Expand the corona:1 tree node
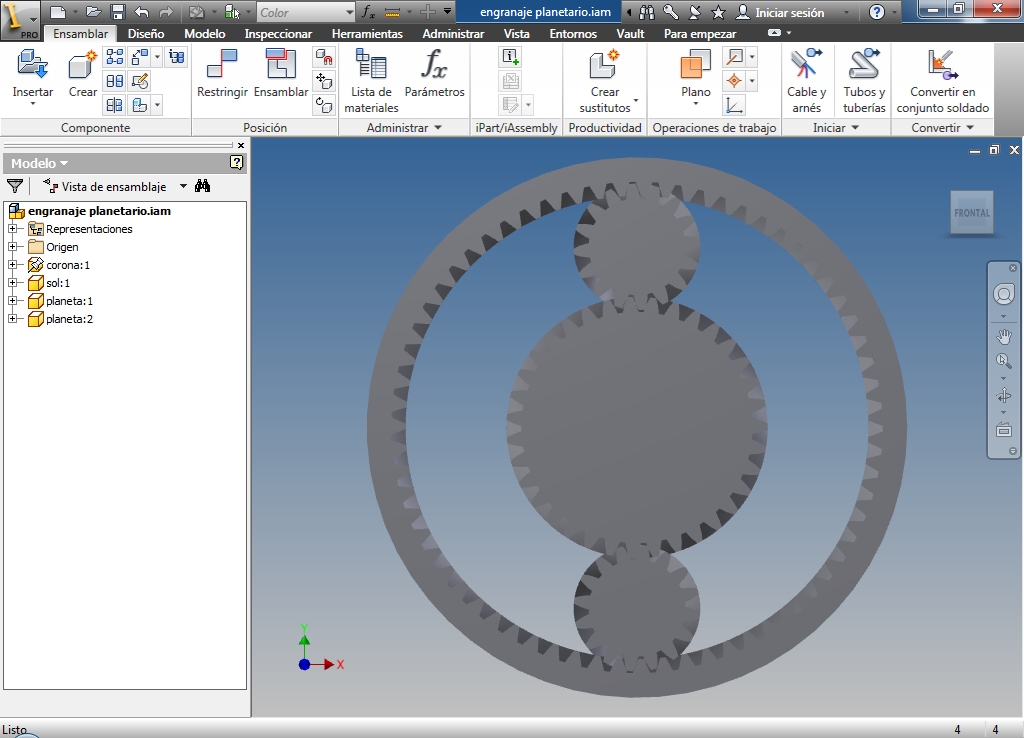Screen dimensions: 1024x738 [x=12, y=265]
